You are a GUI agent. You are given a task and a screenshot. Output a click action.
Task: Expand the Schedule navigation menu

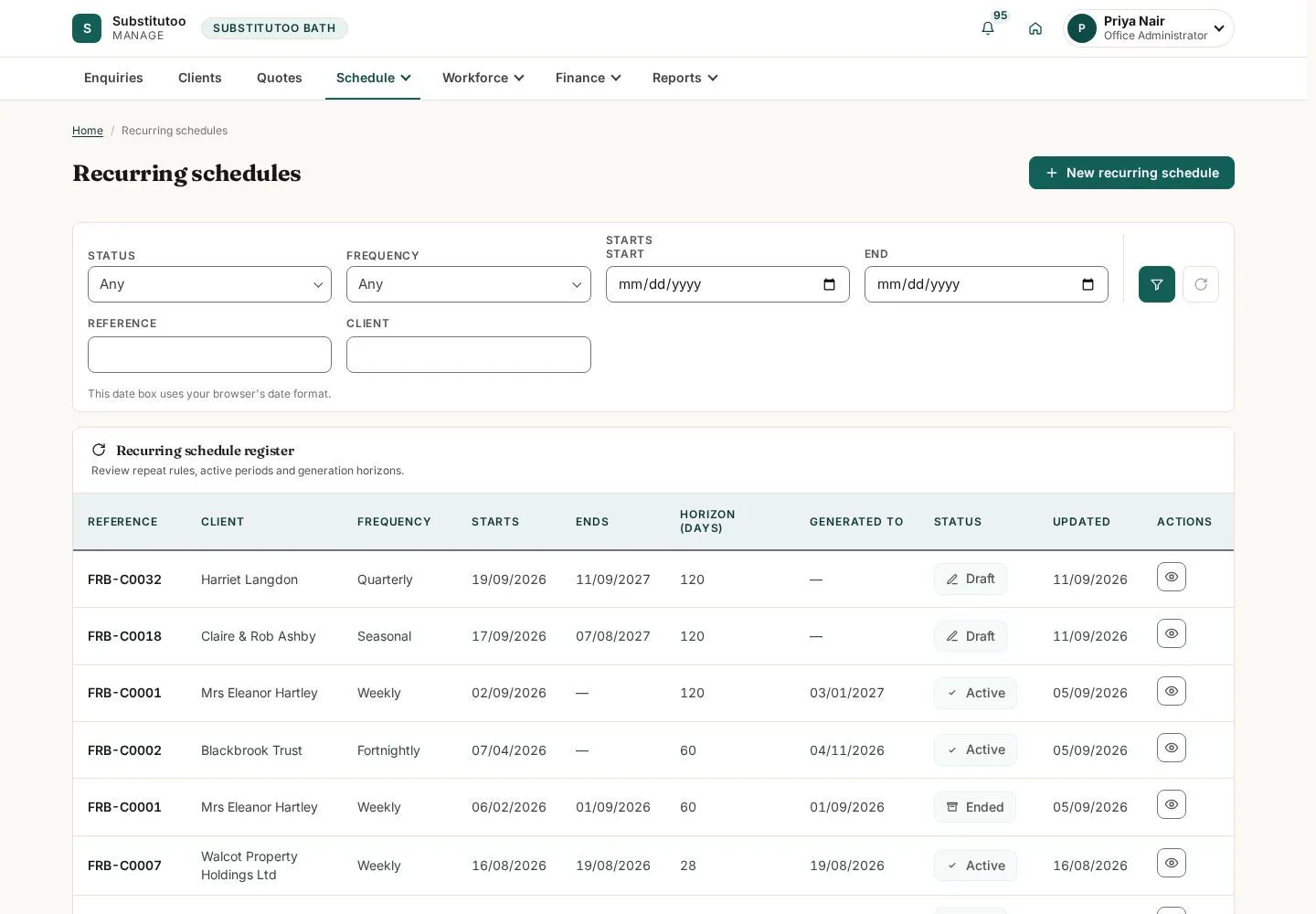[373, 78]
